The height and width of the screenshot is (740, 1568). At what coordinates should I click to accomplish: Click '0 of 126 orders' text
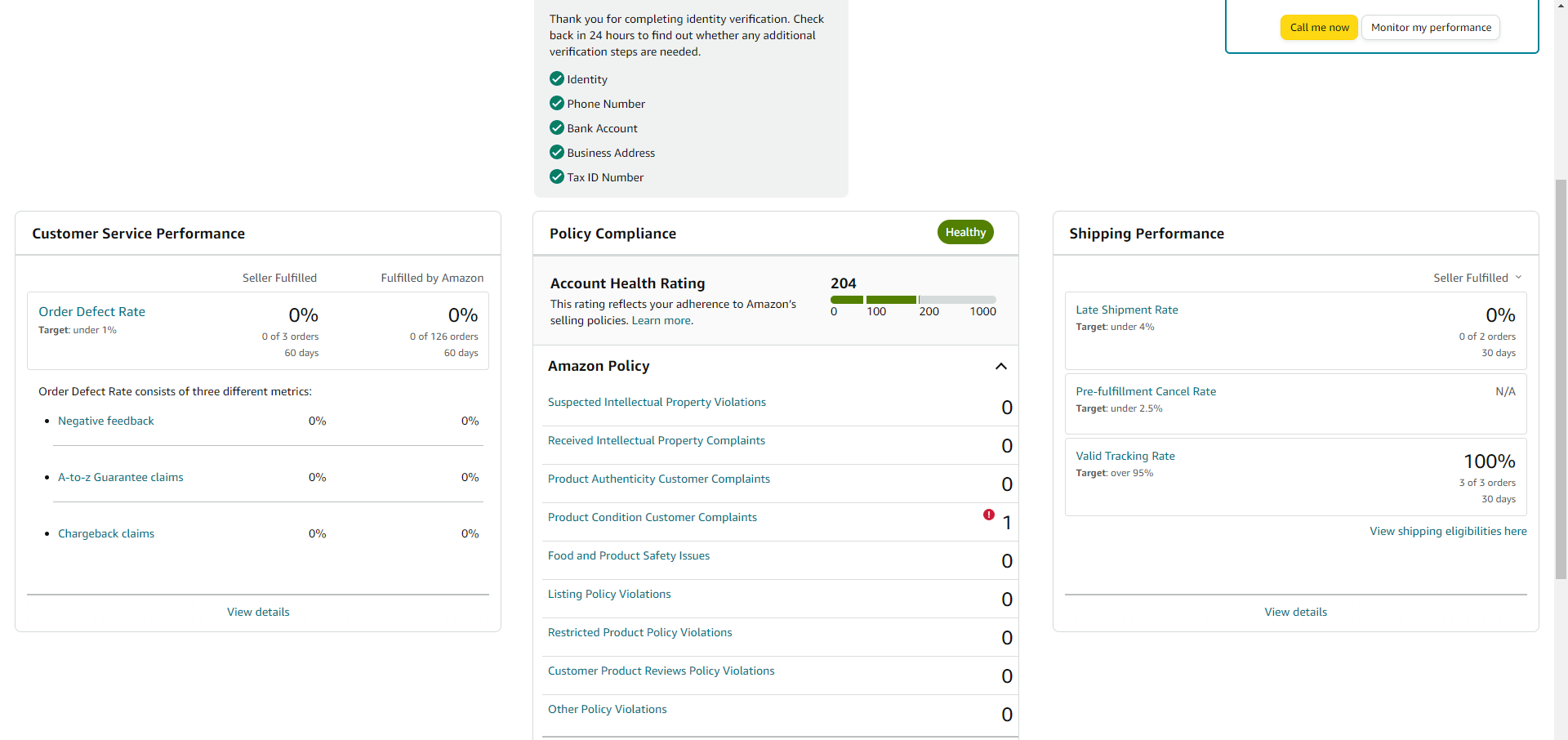[444, 337]
